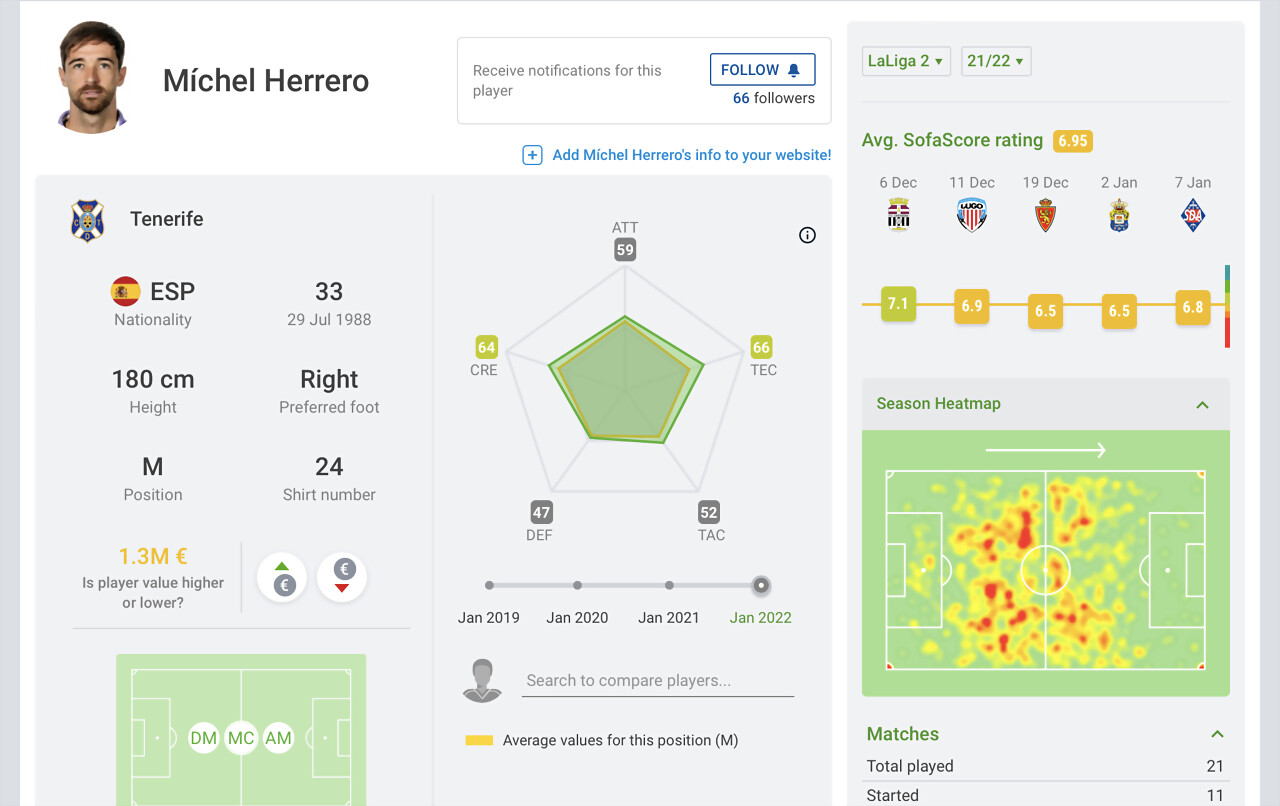
Task: Vote player value higher with green arrow
Action: pyautogui.click(x=284, y=578)
